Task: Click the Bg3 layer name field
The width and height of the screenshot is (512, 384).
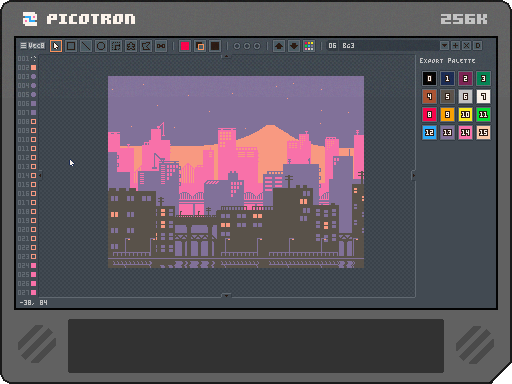Action: (x=389, y=46)
